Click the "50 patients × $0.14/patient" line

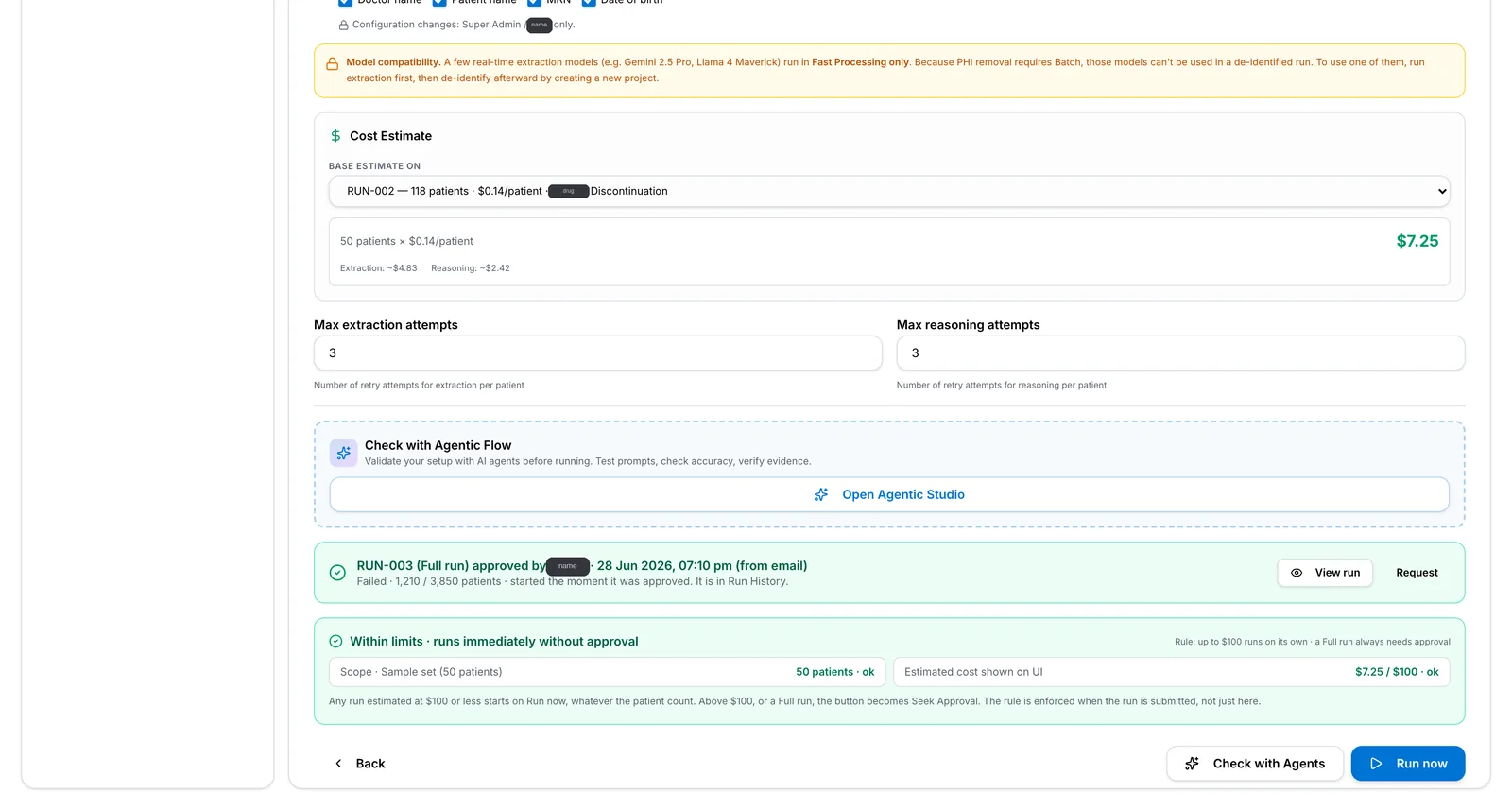point(406,241)
